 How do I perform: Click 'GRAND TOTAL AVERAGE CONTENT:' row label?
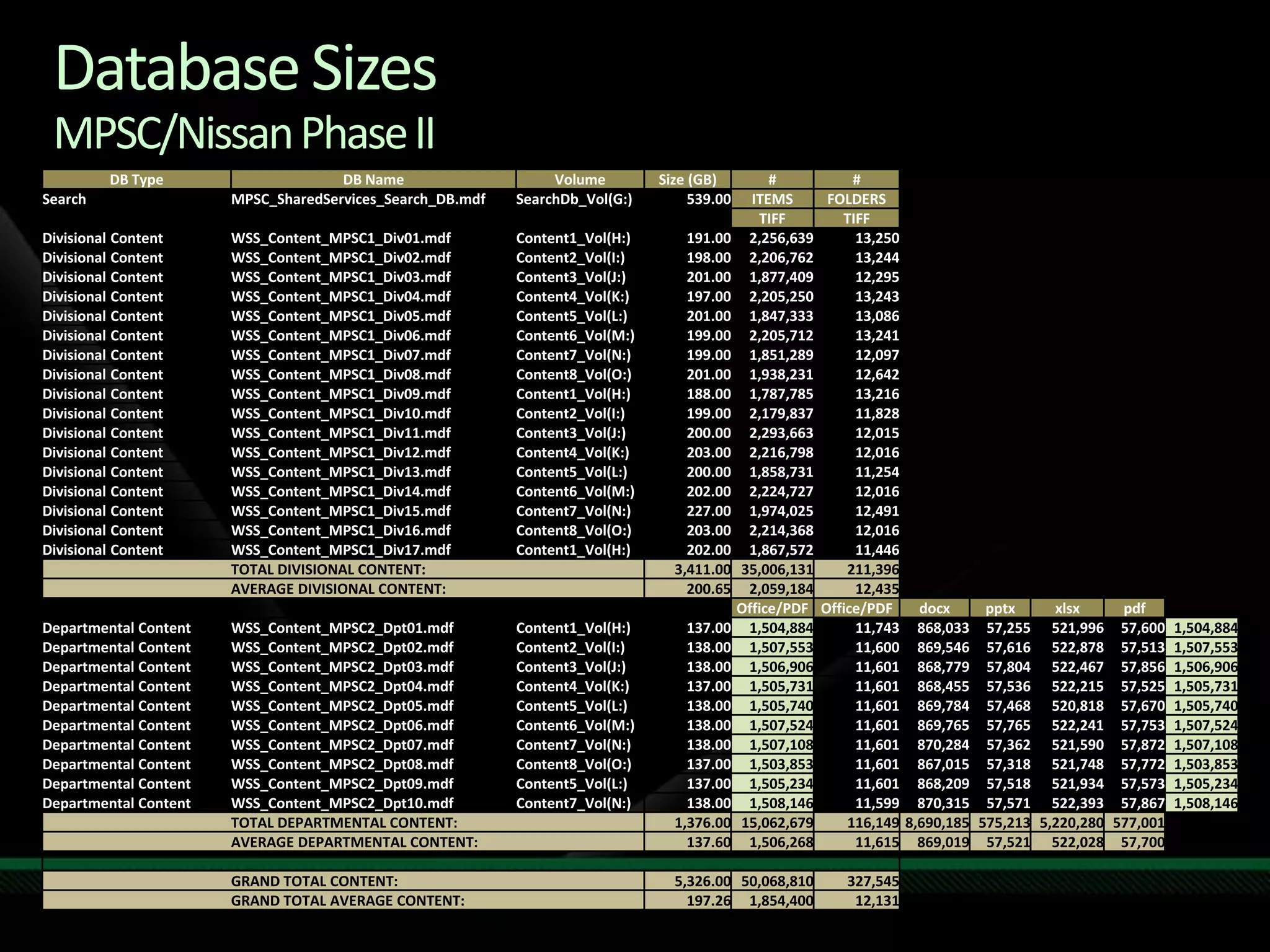pos(348,901)
